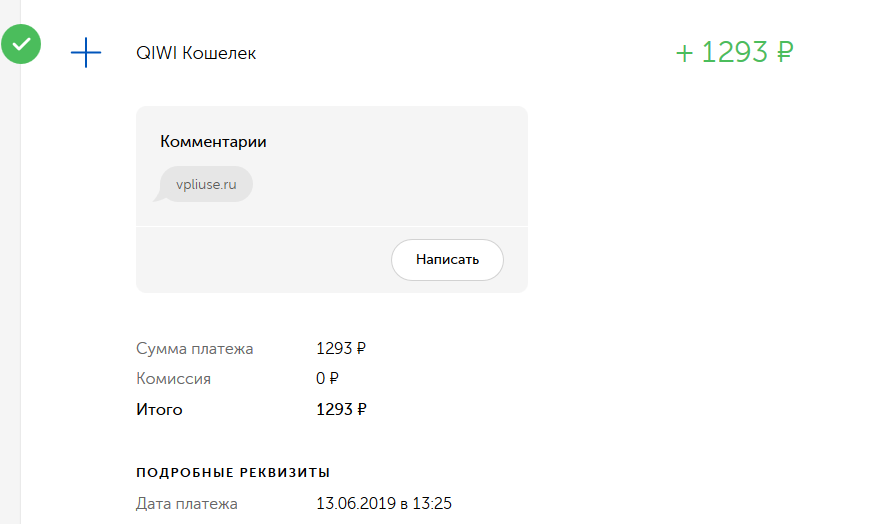The image size is (893, 524).
Task: Click the left gray sidebar strip
Action: click(10, 285)
